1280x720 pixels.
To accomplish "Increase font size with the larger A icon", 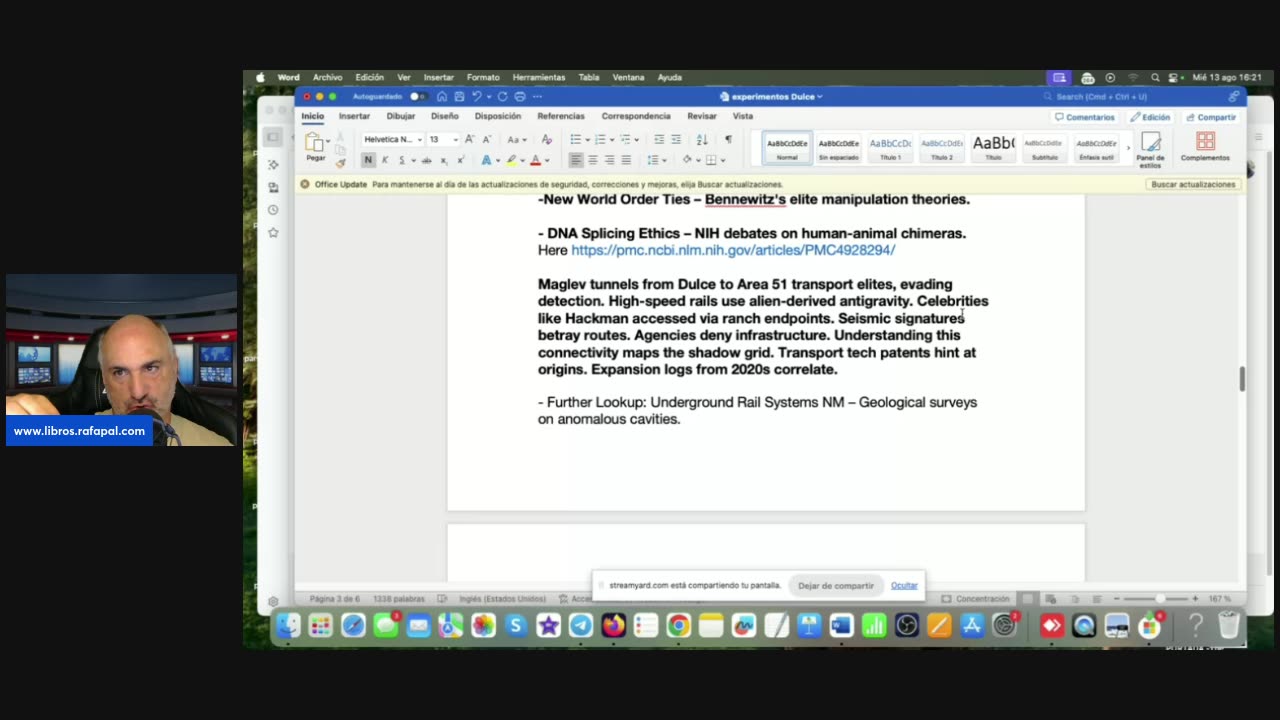I will pos(469,139).
